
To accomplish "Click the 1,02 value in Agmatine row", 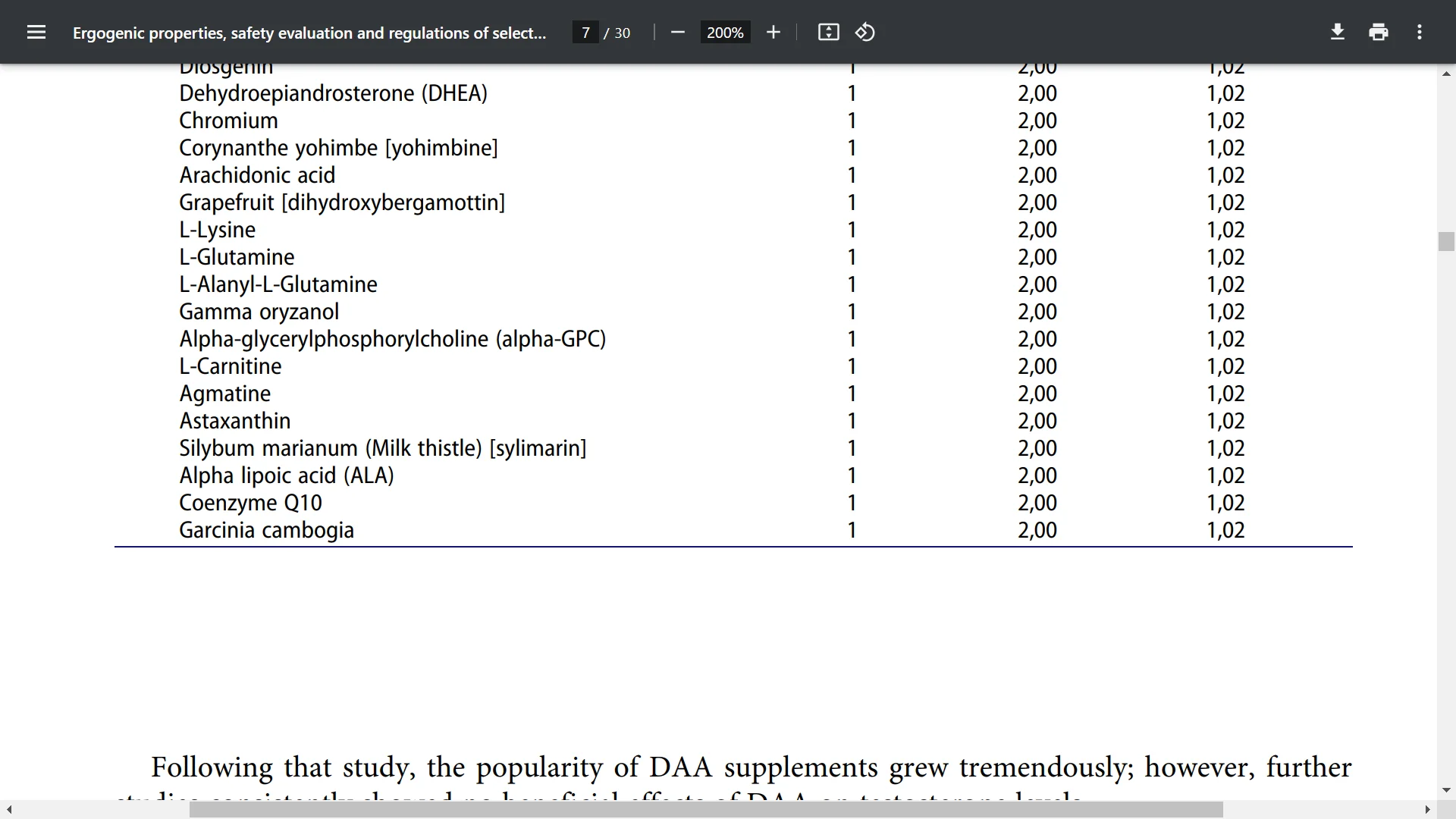I will 1225,394.
